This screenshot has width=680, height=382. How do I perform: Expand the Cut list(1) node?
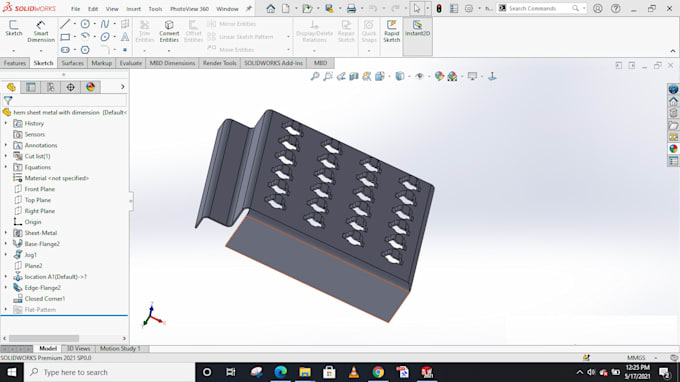point(6,156)
